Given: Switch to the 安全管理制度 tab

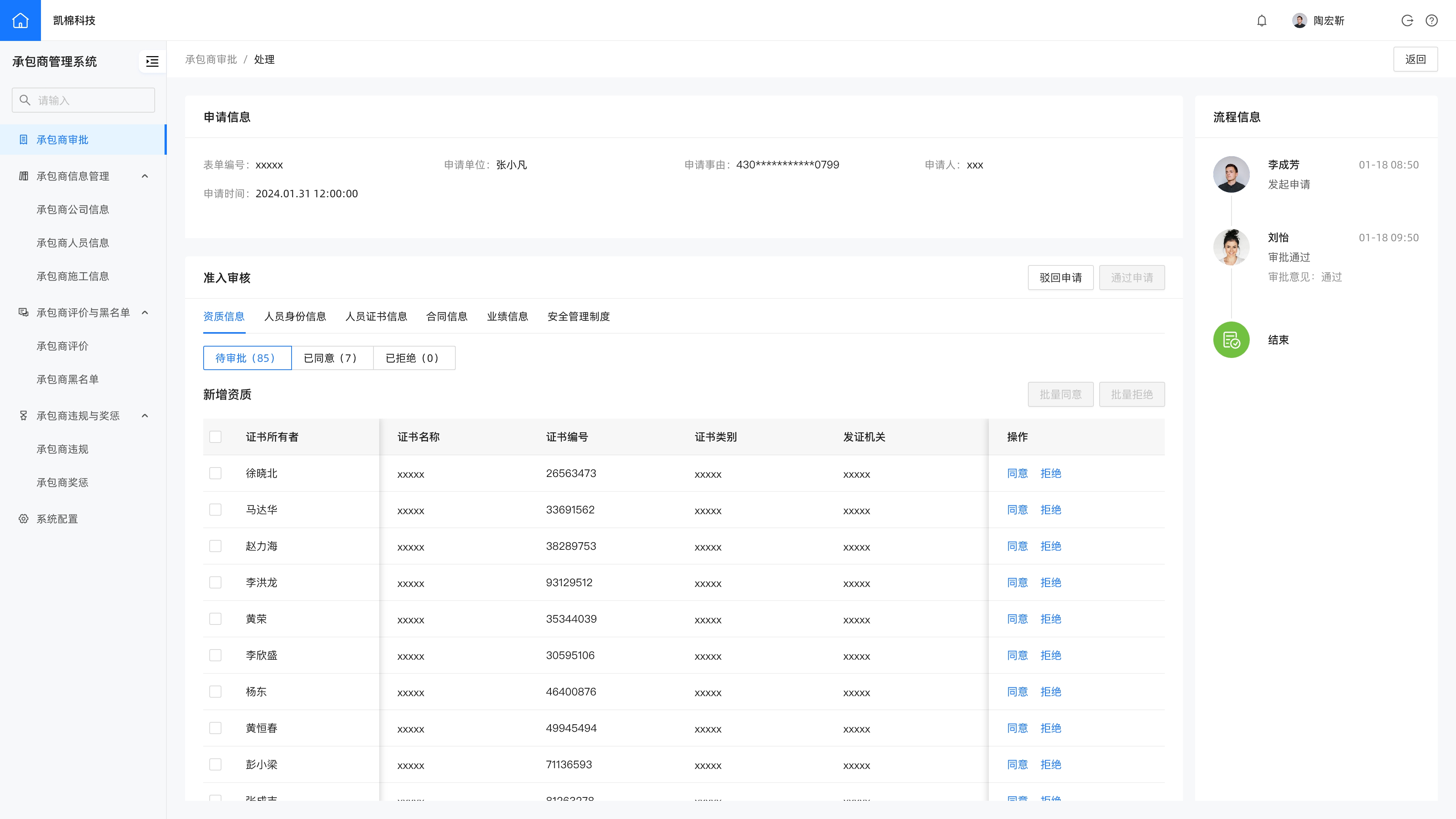Looking at the screenshot, I should (579, 317).
